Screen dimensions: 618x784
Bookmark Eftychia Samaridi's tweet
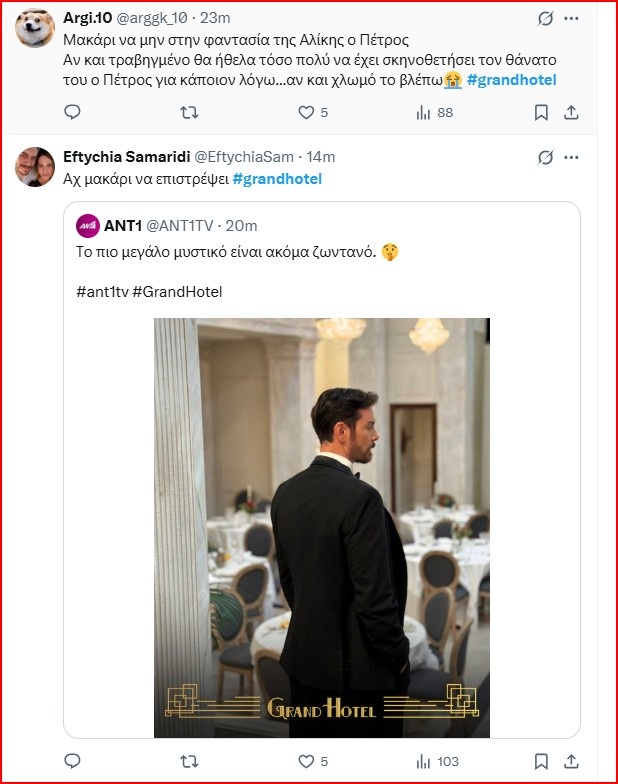click(x=541, y=761)
